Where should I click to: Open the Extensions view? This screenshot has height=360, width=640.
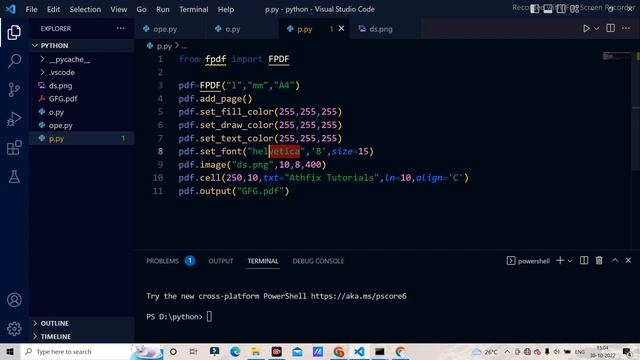click(x=14, y=148)
